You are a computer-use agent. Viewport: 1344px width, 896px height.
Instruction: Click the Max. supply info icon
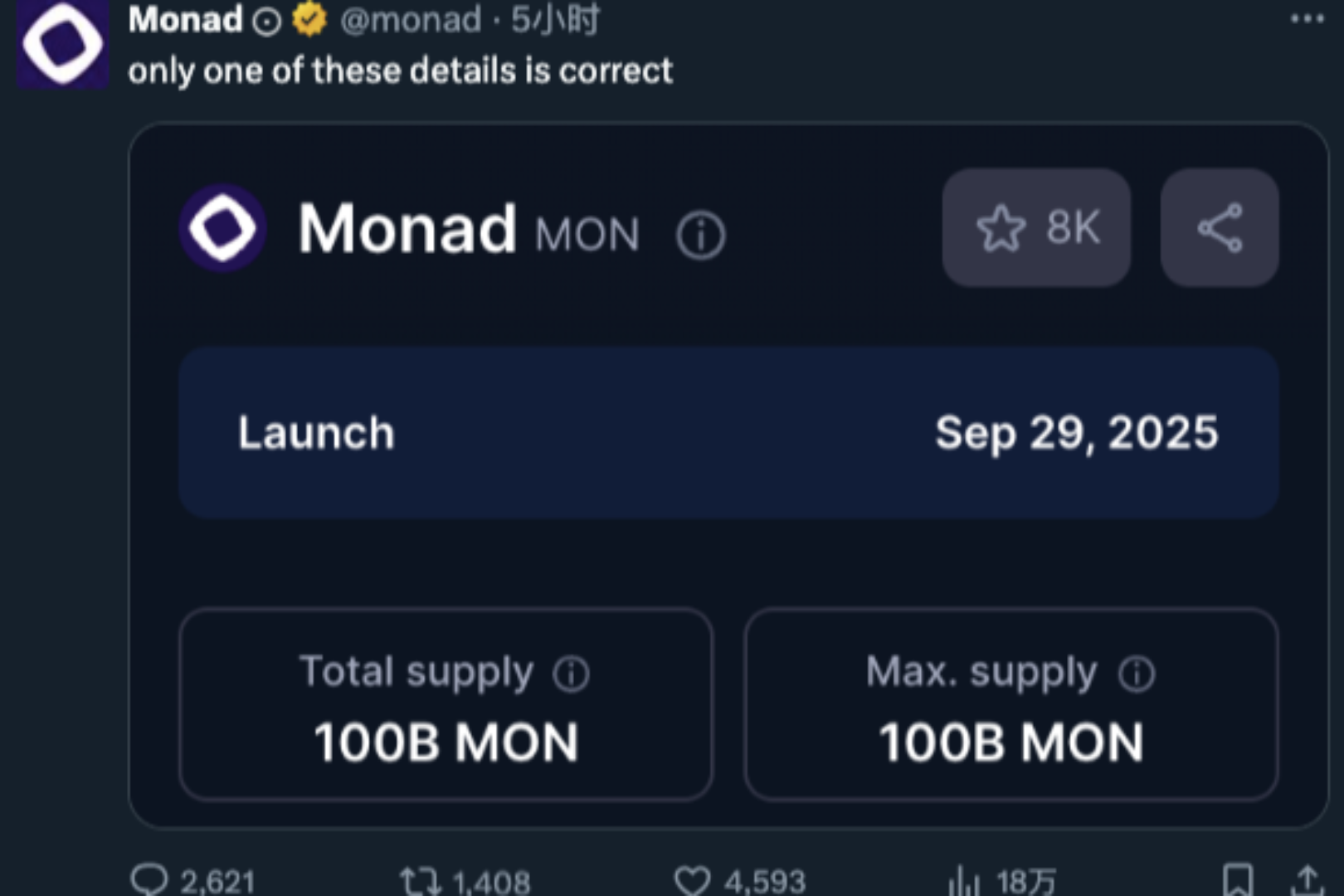(1137, 674)
